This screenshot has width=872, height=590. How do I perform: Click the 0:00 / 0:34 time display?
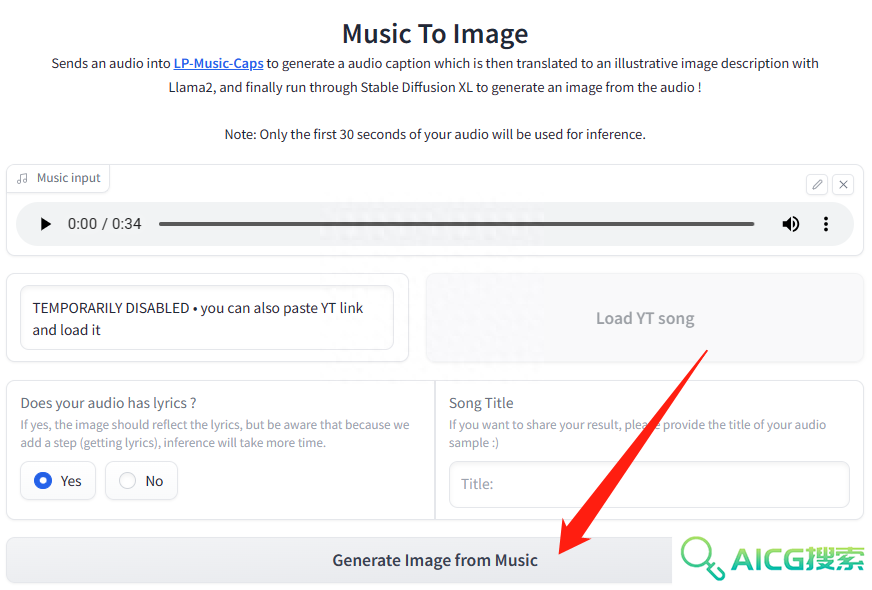pyautogui.click(x=105, y=224)
